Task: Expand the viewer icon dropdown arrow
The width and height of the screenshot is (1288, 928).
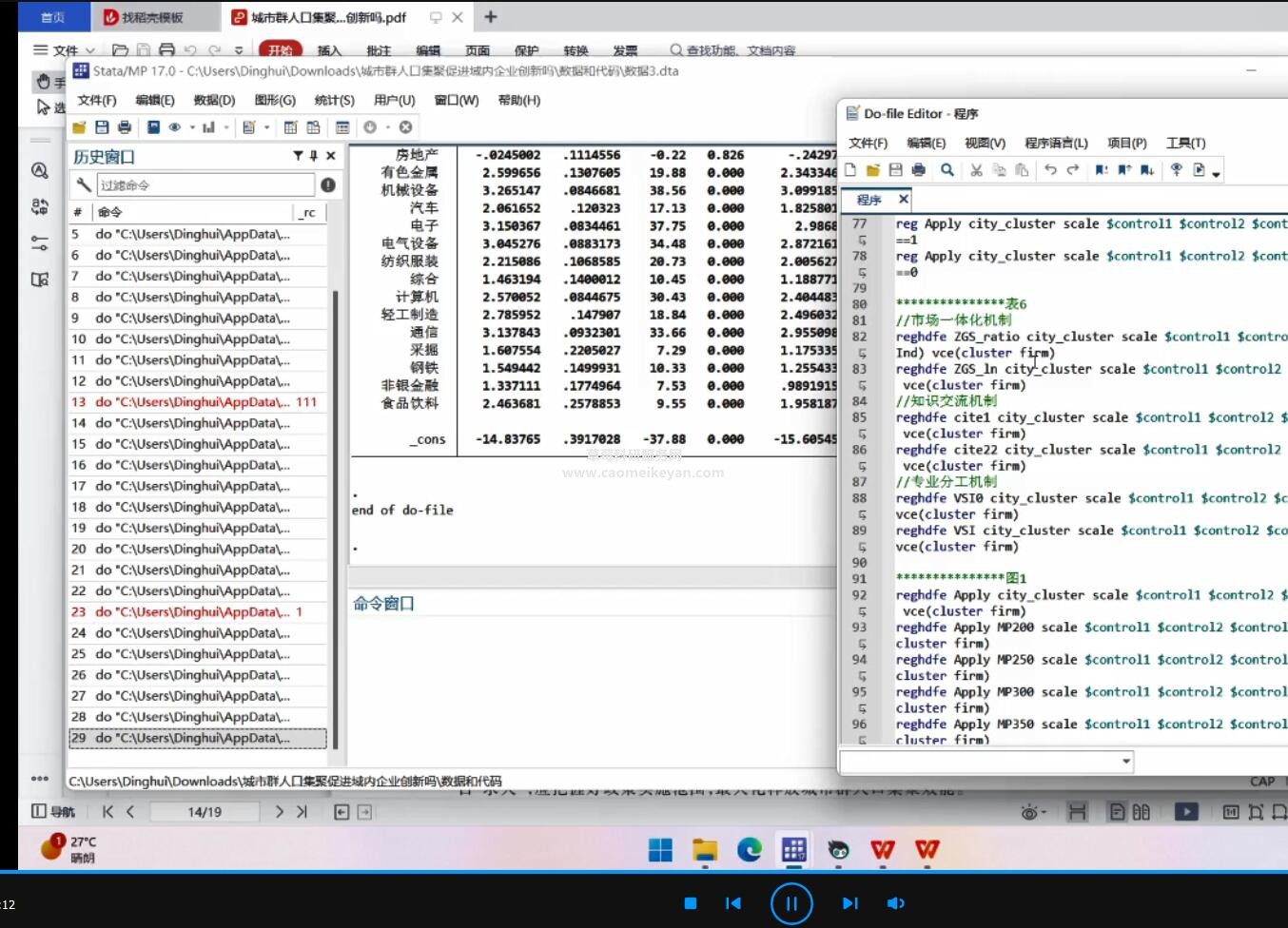Action: (192, 127)
